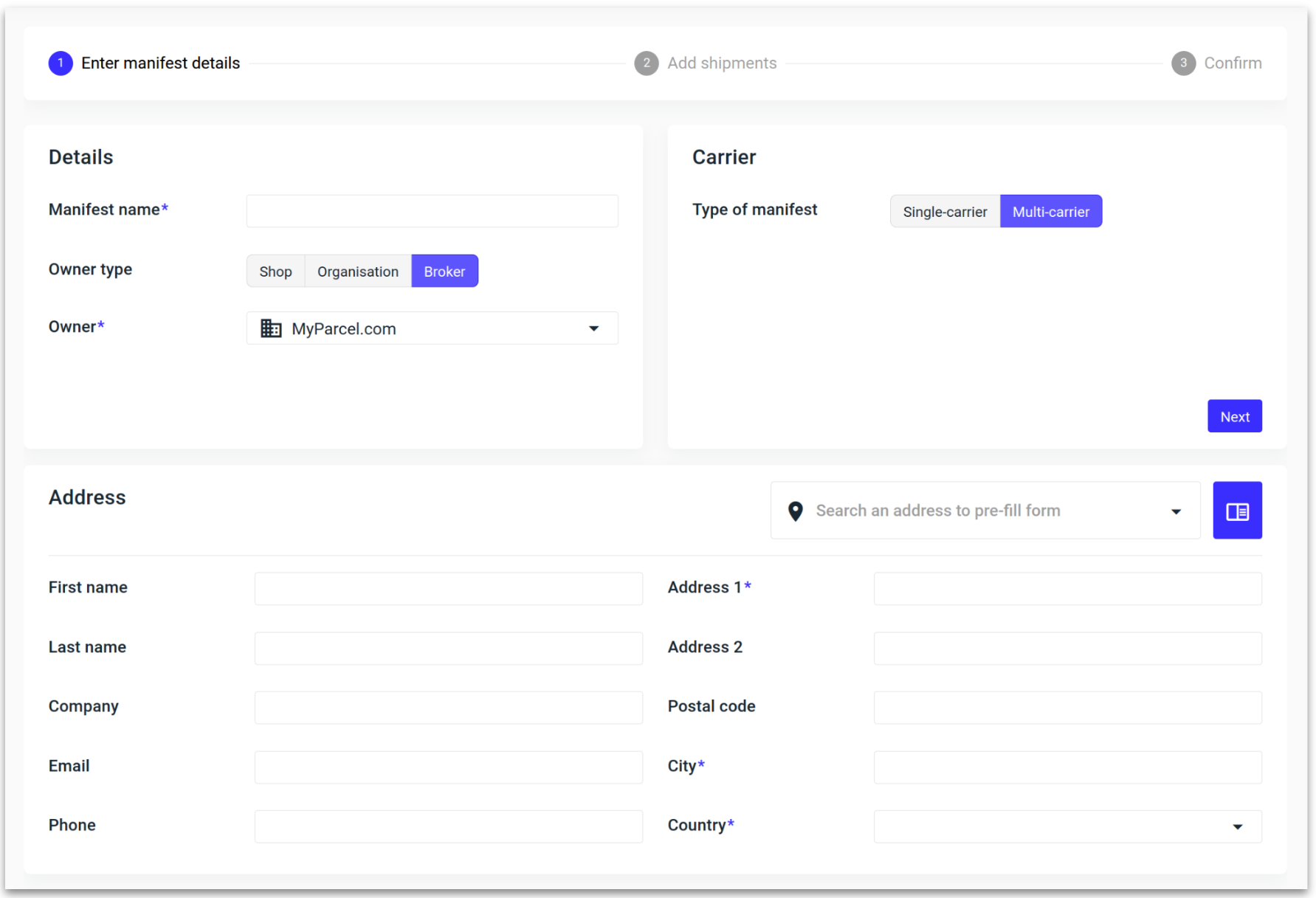Click step 1 circle icon in stepper
Image resolution: width=1316 pixels, height=898 pixels.
[61, 63]
